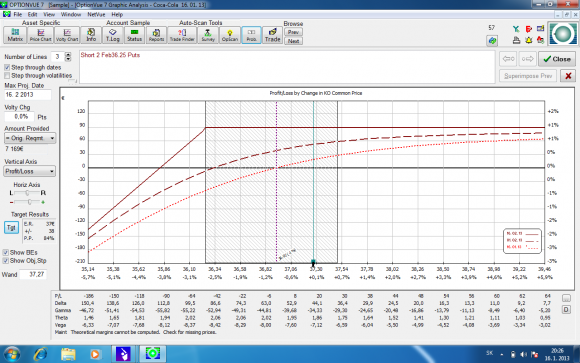Launch the OpScan tool
The height and width of the screenshot is (363, 580).
click(x=230, y=35)
